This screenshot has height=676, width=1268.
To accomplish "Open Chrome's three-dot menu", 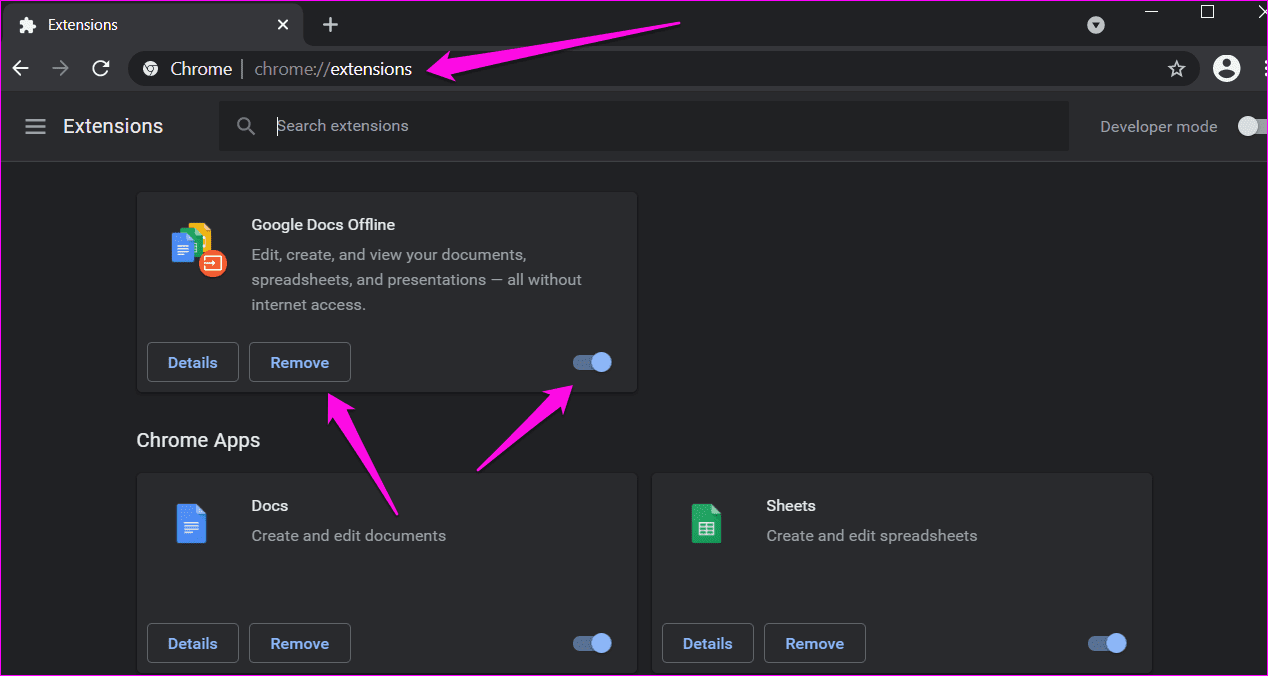I will pos(1264,68).
